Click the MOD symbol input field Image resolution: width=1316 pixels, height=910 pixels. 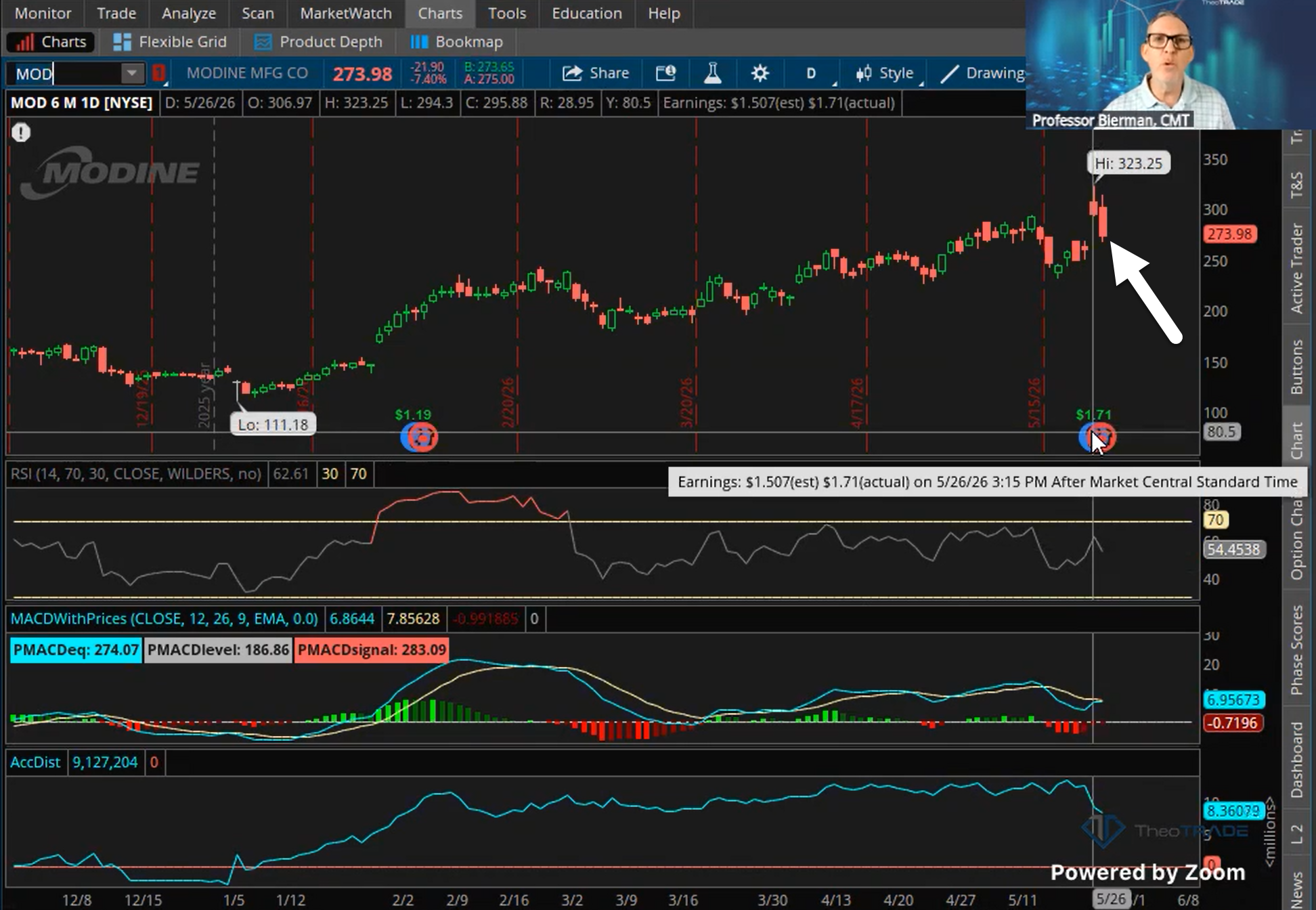(x=65, y=73)
